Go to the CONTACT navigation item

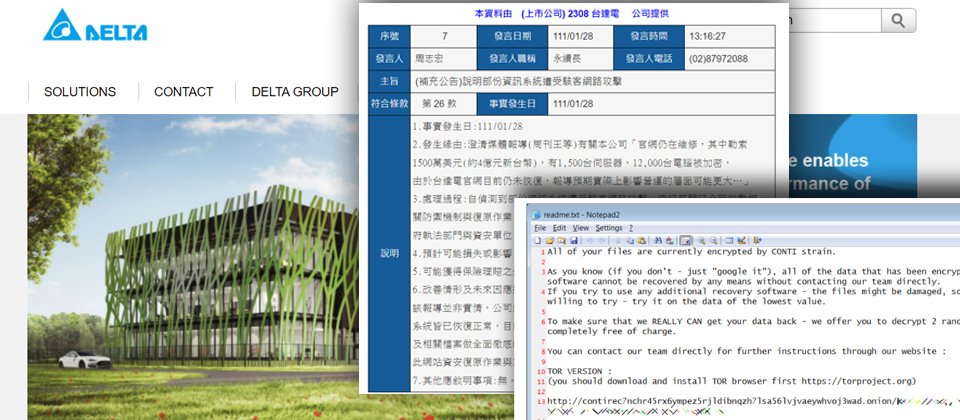coord(184,92)
